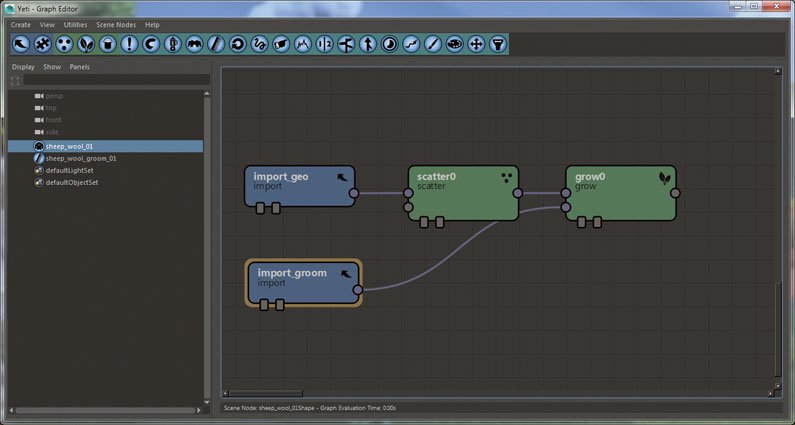Select the import_groom node
The image size is (795, 425).
click(304, 282)
